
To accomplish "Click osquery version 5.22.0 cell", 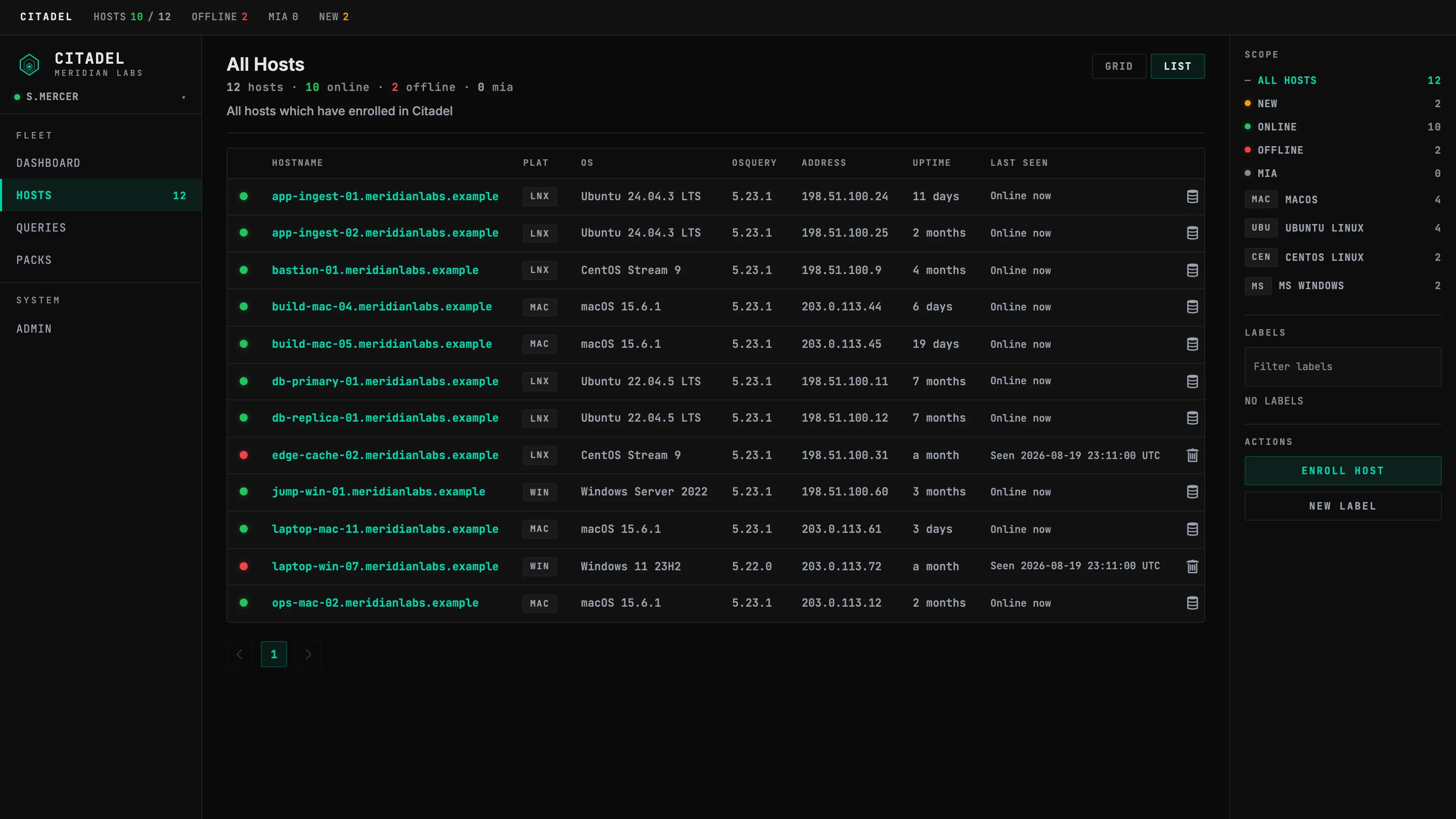I will pyautogui.click(x=751, y=566).
